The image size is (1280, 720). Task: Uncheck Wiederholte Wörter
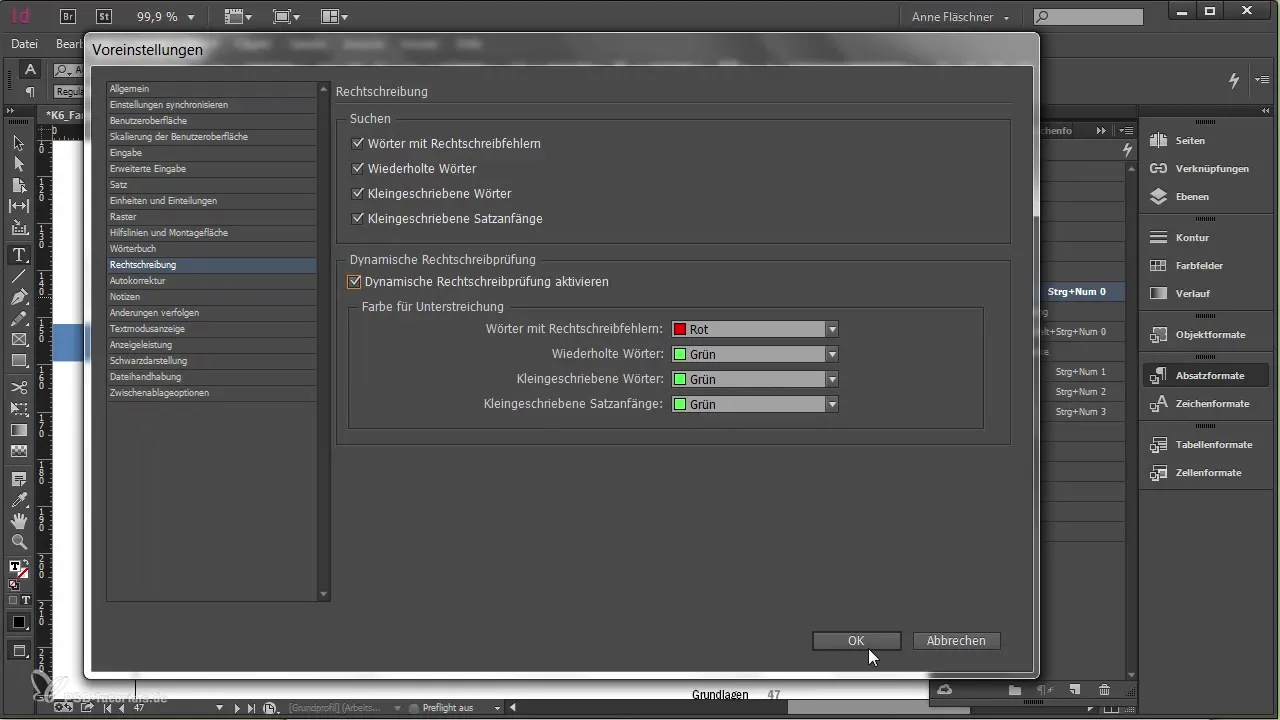(358, 169)
